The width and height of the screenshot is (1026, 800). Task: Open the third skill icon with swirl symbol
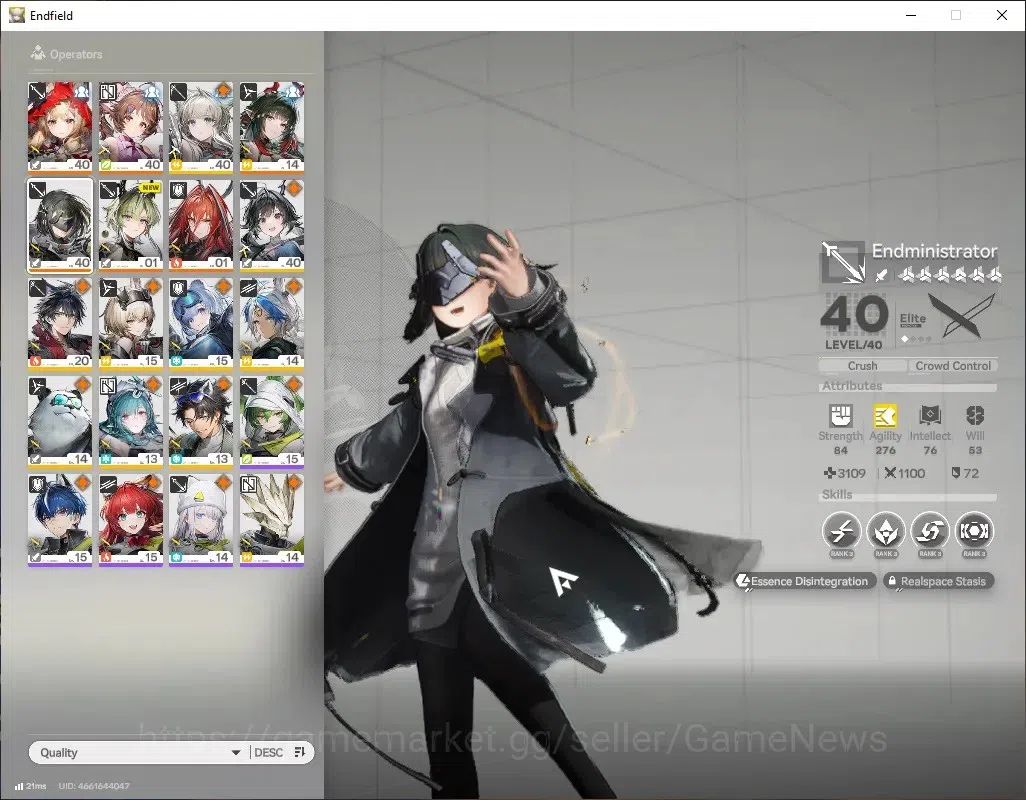pos(930,530)
